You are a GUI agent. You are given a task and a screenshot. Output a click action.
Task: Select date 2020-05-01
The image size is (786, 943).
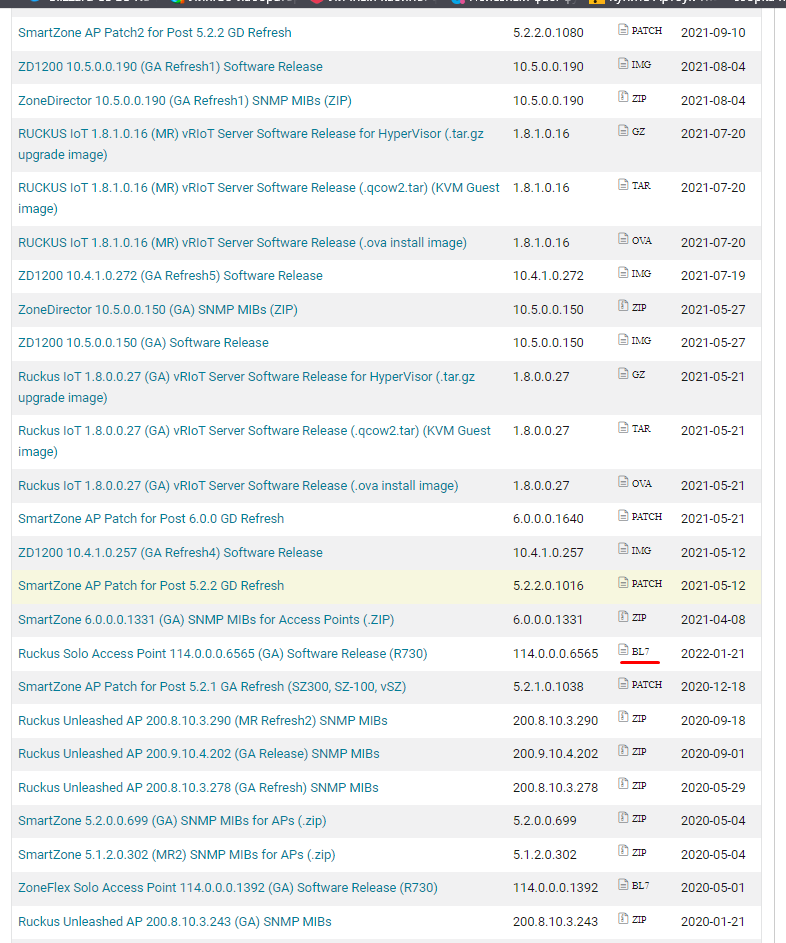pyautogui.click(x=713, y=888)
